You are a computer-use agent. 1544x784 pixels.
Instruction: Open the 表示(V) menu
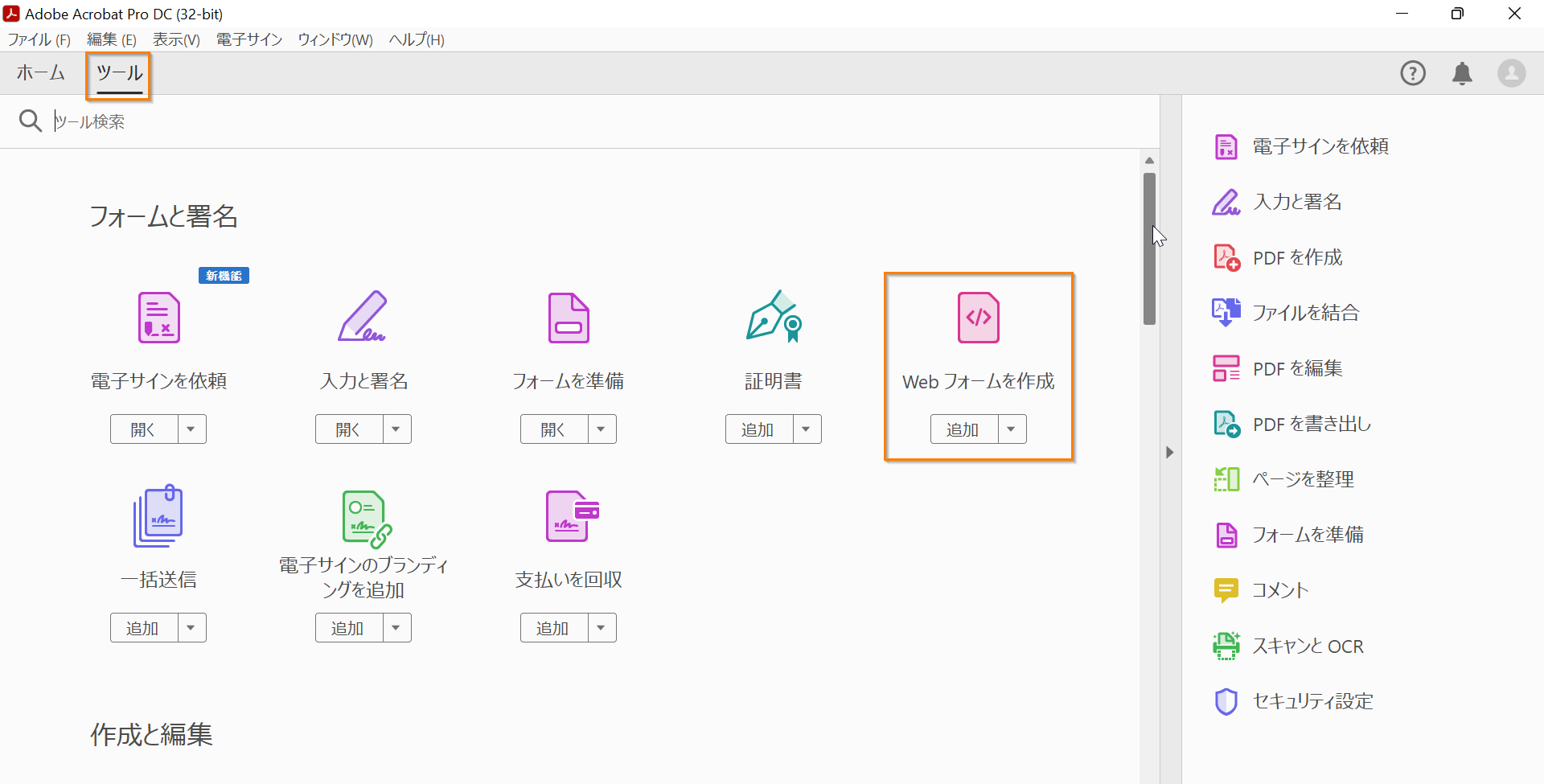176,39
